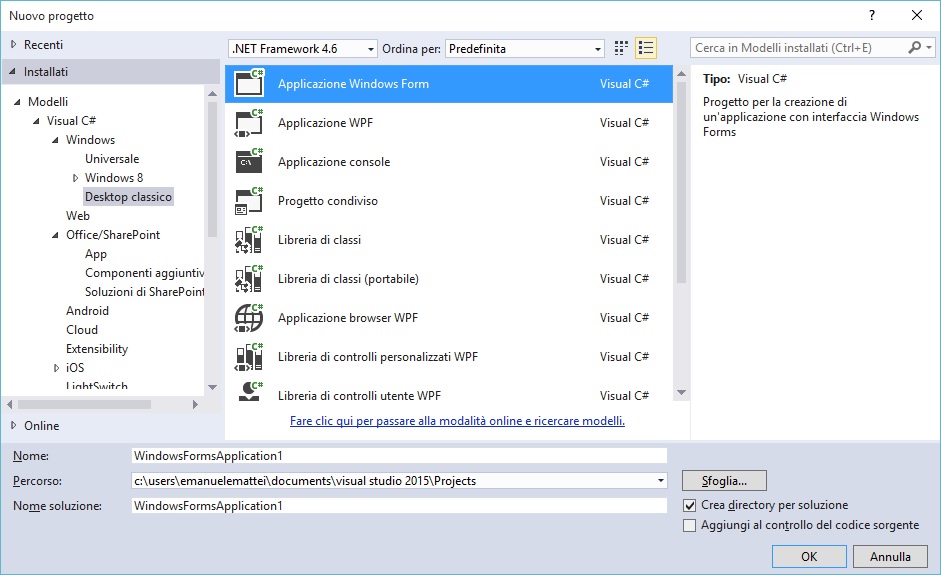Viewport: 941px width, 575px height.
Task: Click the Nome text field
Action: 399,456
